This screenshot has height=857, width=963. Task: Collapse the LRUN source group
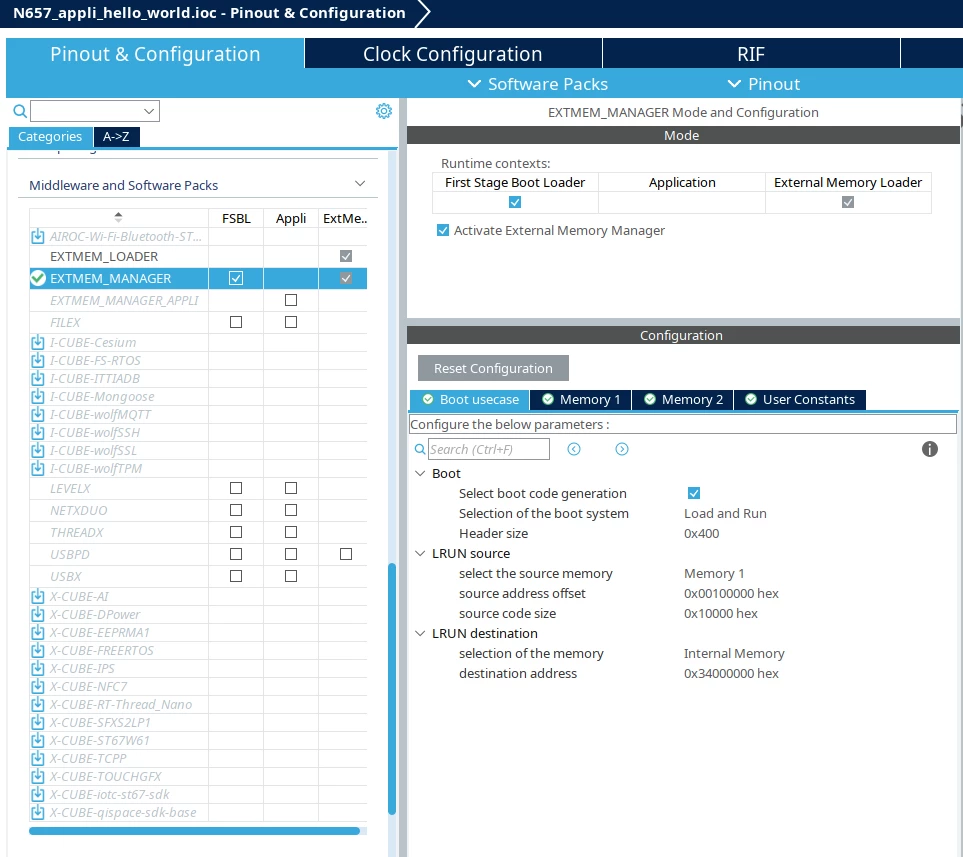pos(421,554)
